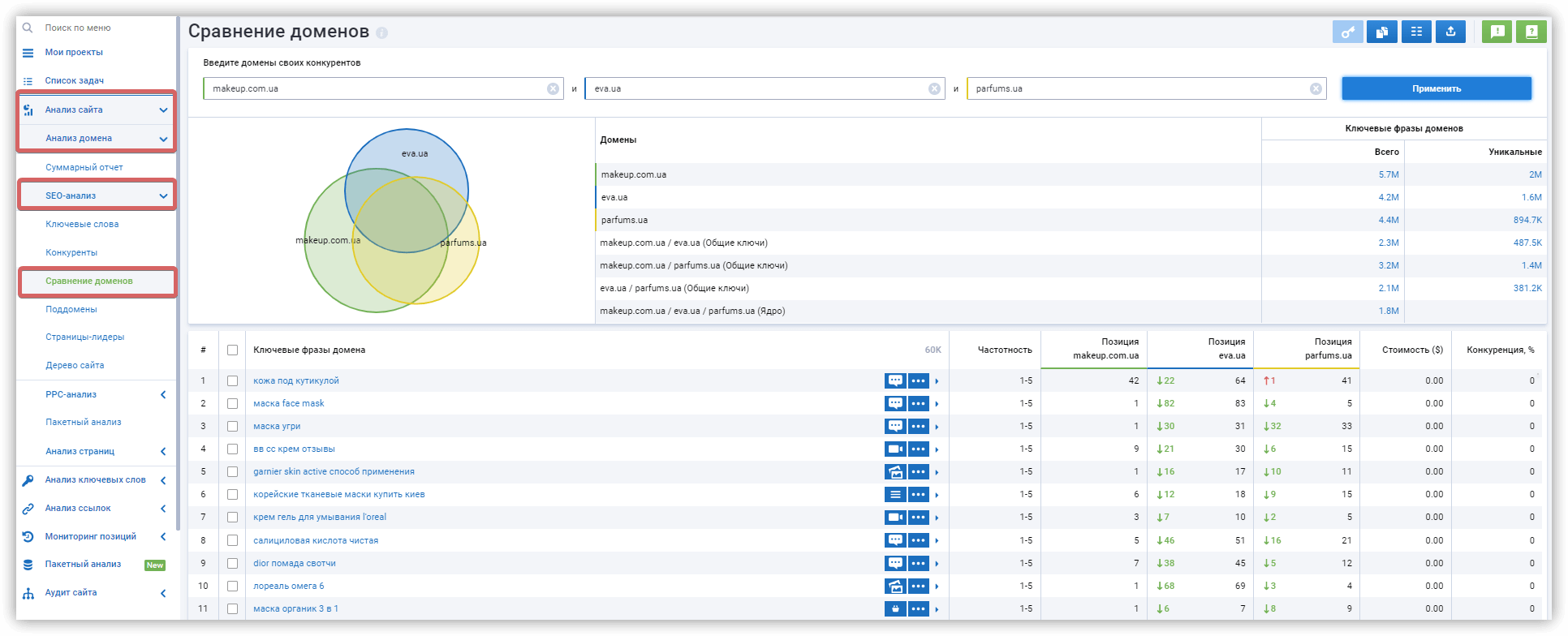Click speech bubble icon for кожа под кутикулой

tap(895, 380)
